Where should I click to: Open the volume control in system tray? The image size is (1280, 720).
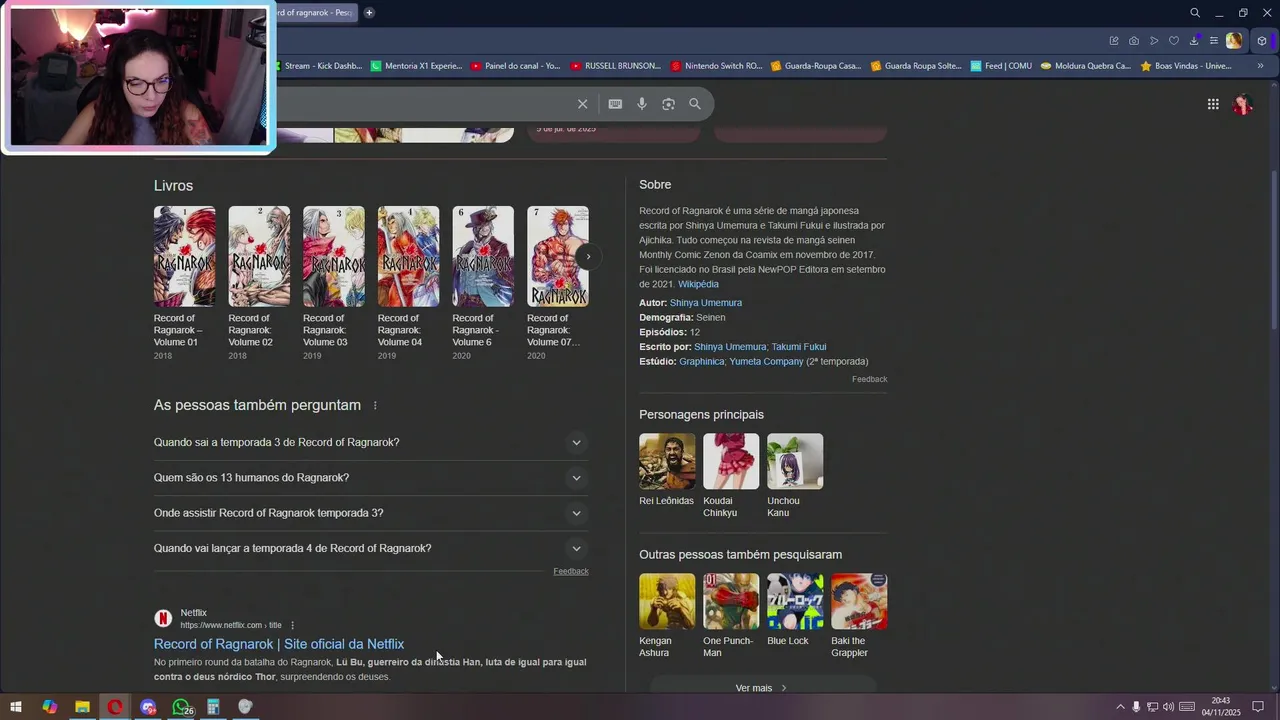pos(1168,707)
